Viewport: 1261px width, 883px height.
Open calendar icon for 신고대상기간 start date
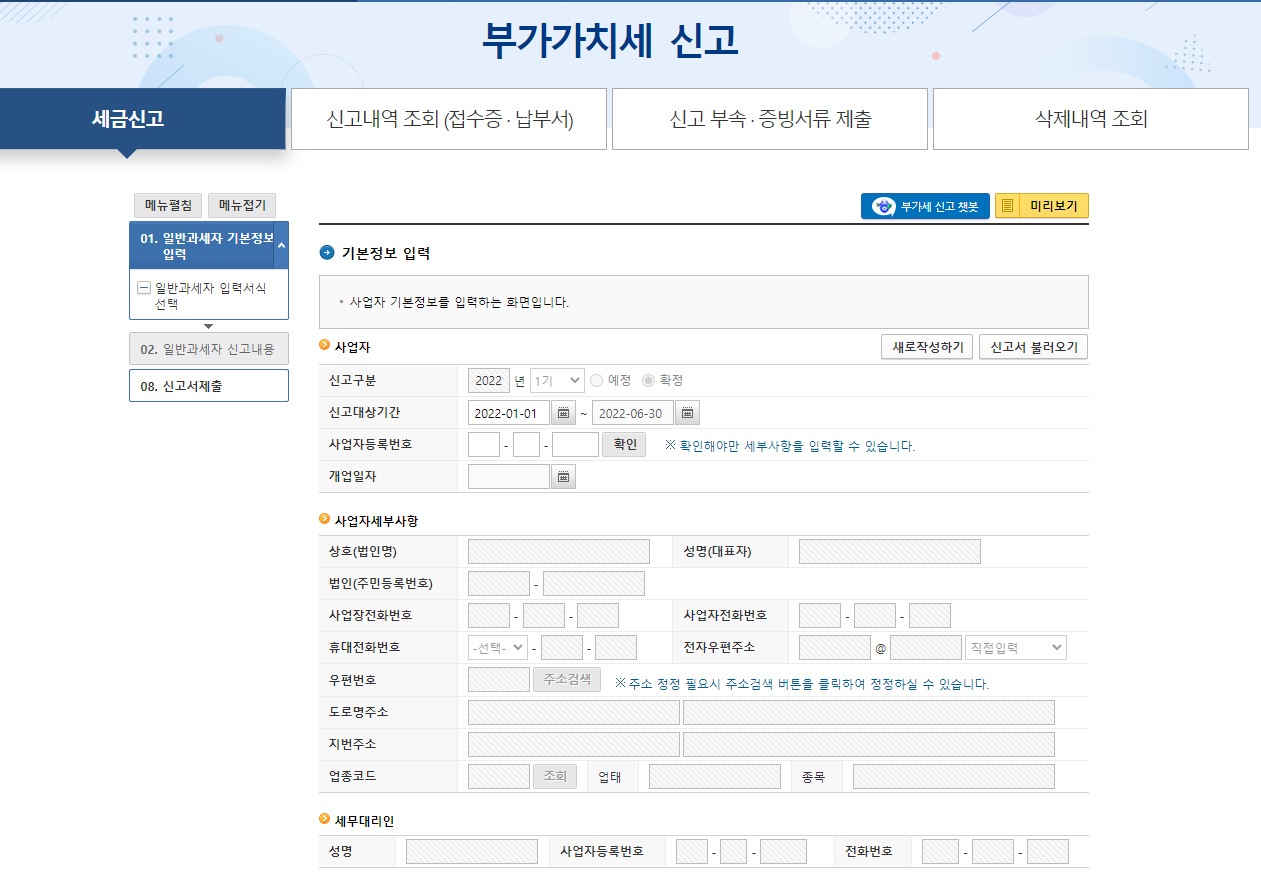point(563,413)
